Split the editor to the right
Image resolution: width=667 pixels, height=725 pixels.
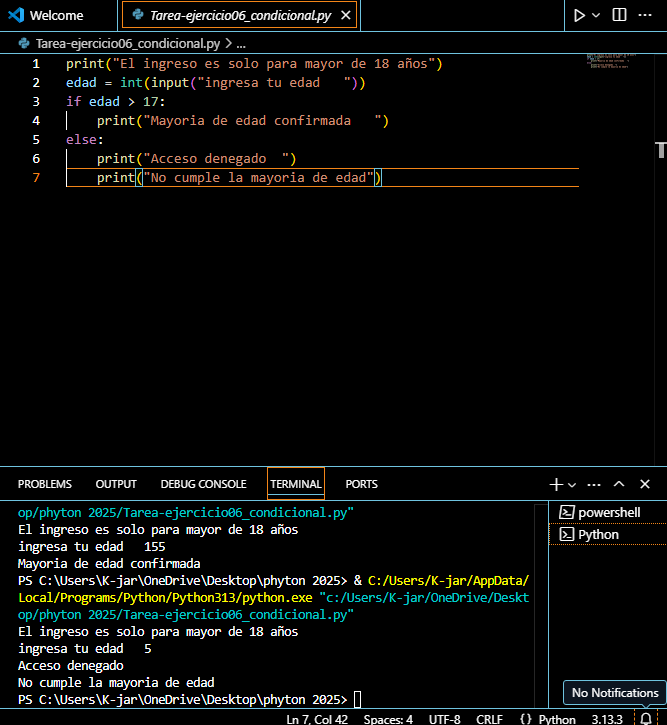(619, 15)
